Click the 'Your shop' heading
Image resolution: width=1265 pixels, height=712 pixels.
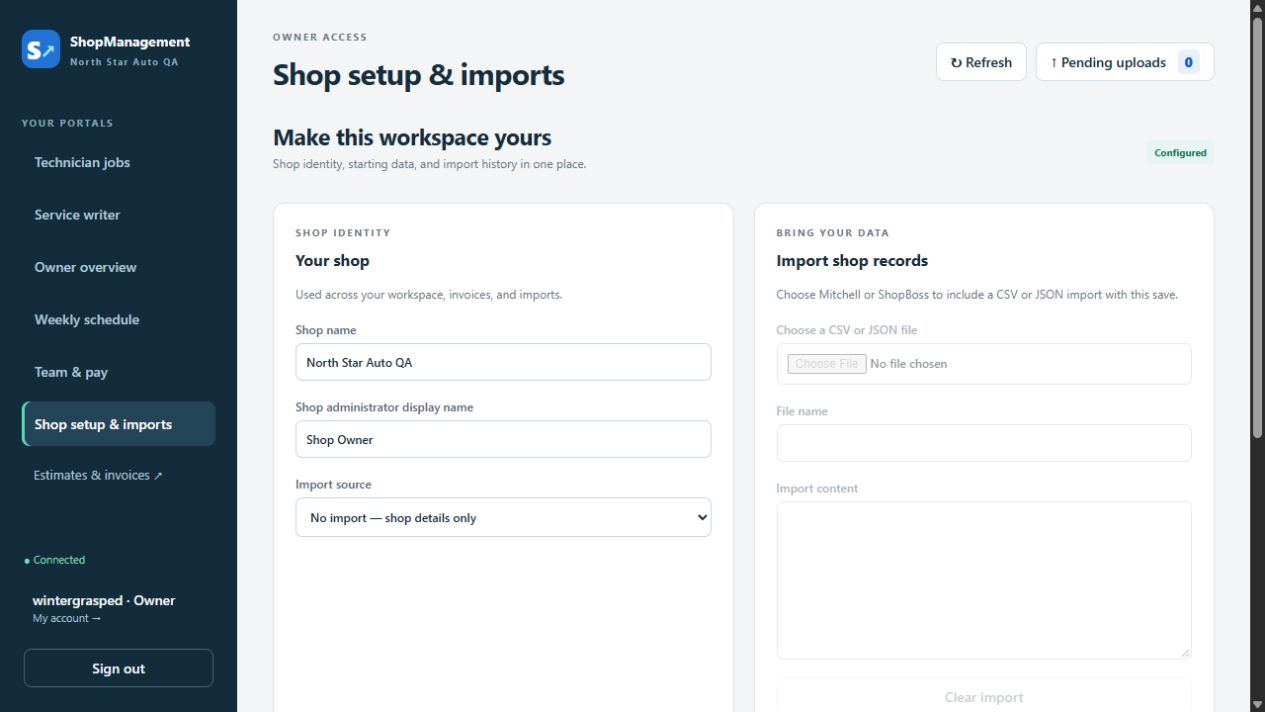(x=332, y=261)
